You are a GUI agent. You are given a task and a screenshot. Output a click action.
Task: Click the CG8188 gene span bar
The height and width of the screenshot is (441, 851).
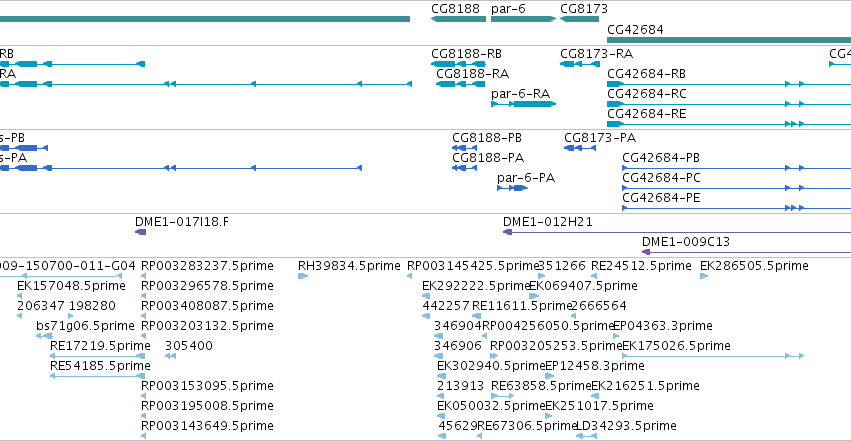click(458, 19)
